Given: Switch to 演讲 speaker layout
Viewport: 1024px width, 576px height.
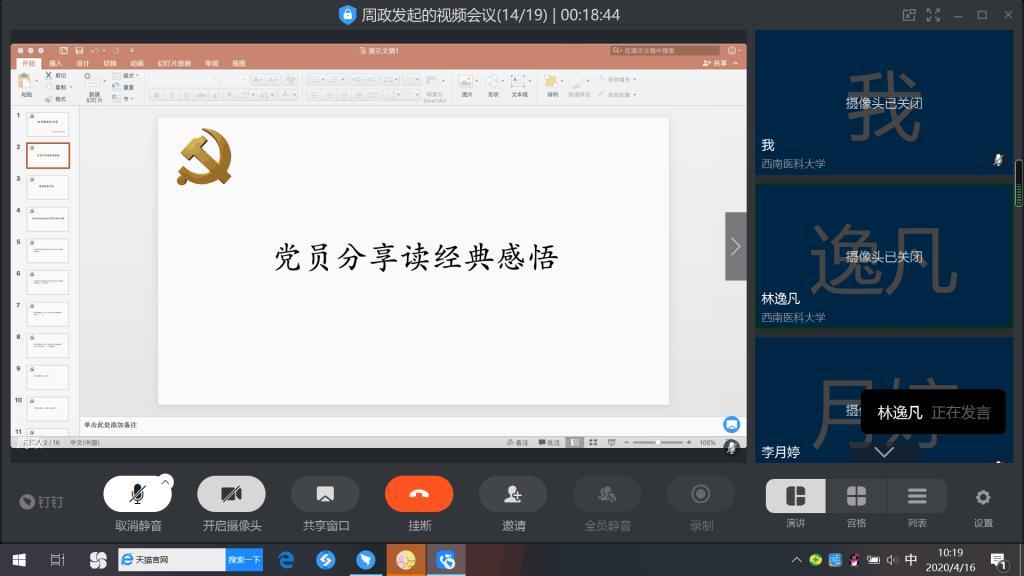Looking at the screenshot, I should pyautogui.click(x=796, y=497).
